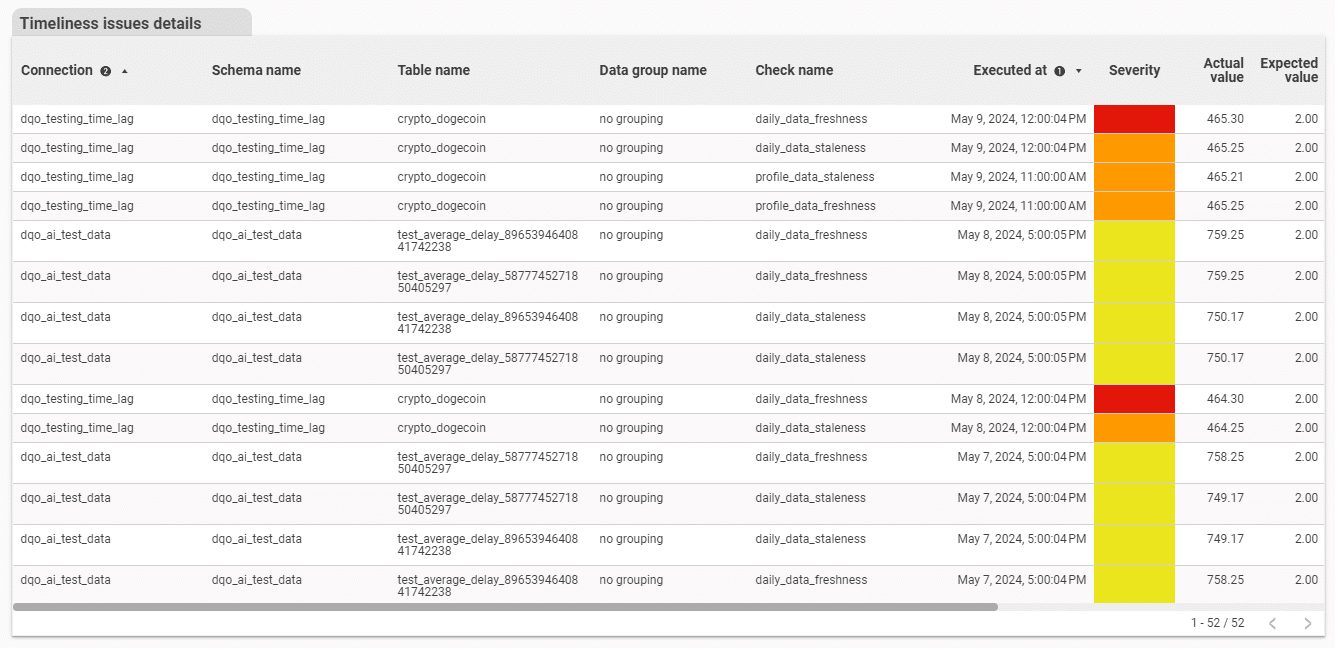Click the yellow severity swatch for May 8 freshness
1335x648 pixels.
1135,235
